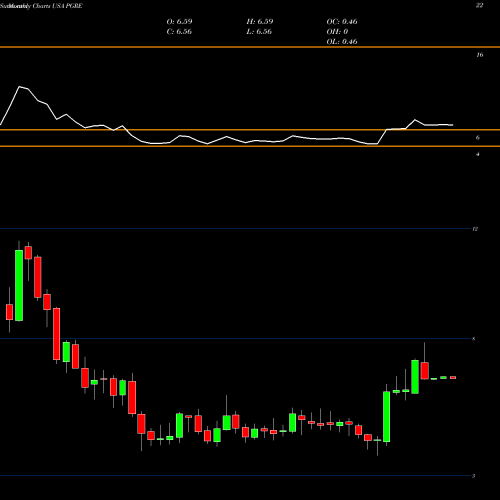Click the 'OL: 0.46' reading
The height and width of the screenshot is (500, 500).
point(342,42)
